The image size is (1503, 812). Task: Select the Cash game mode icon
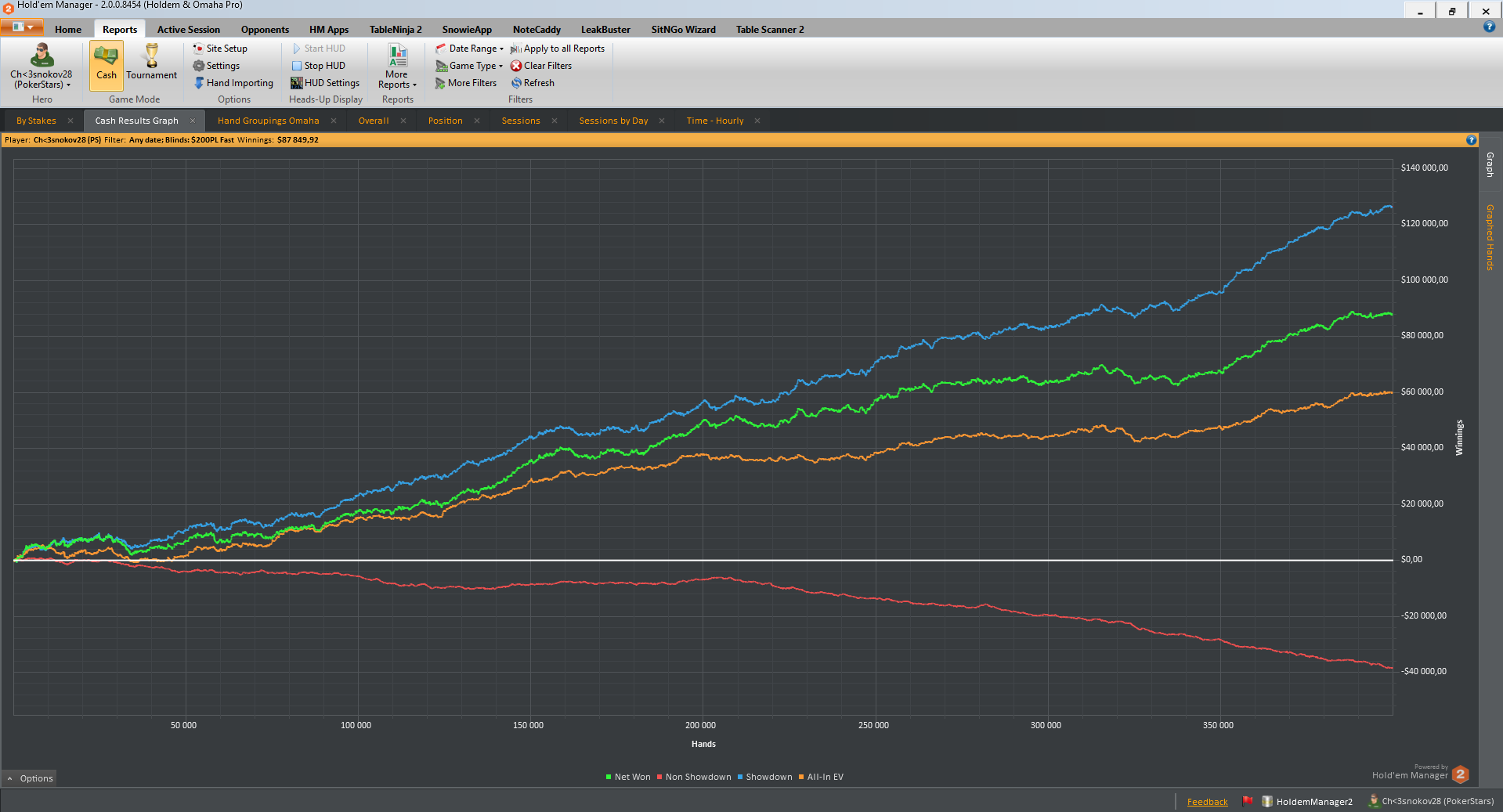[106, 58]
